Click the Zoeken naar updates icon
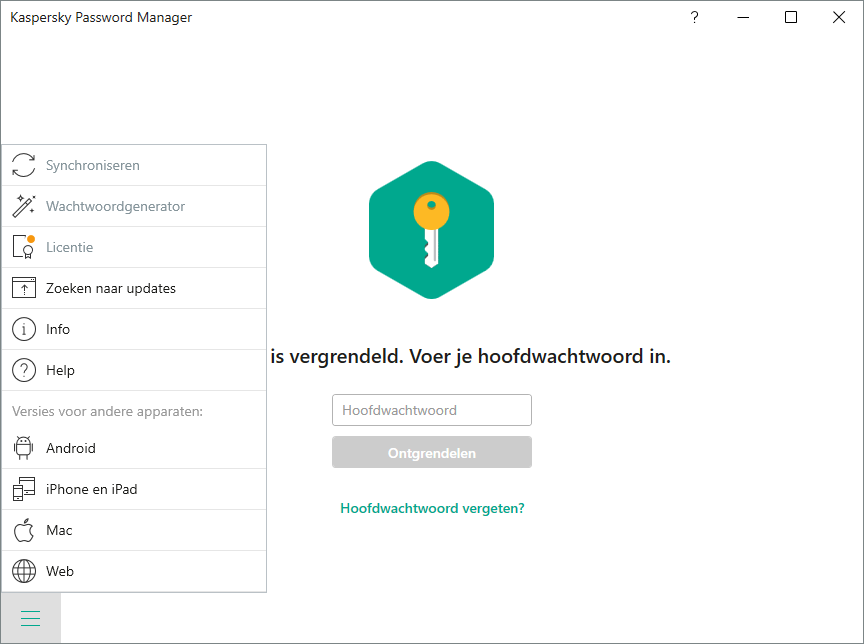 [24, 288]
